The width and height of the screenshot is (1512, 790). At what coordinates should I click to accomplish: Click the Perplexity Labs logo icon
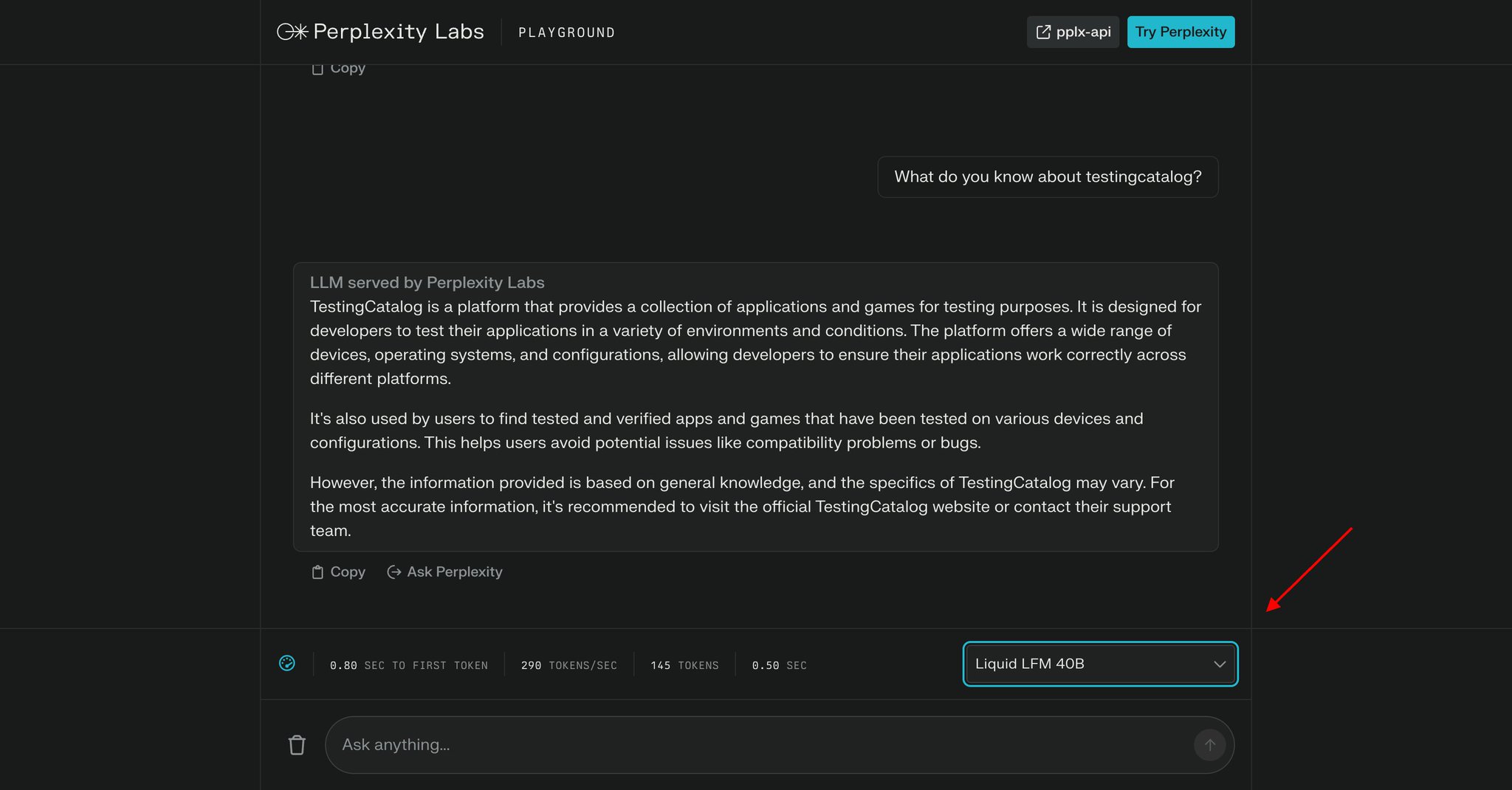pos(292,32)
